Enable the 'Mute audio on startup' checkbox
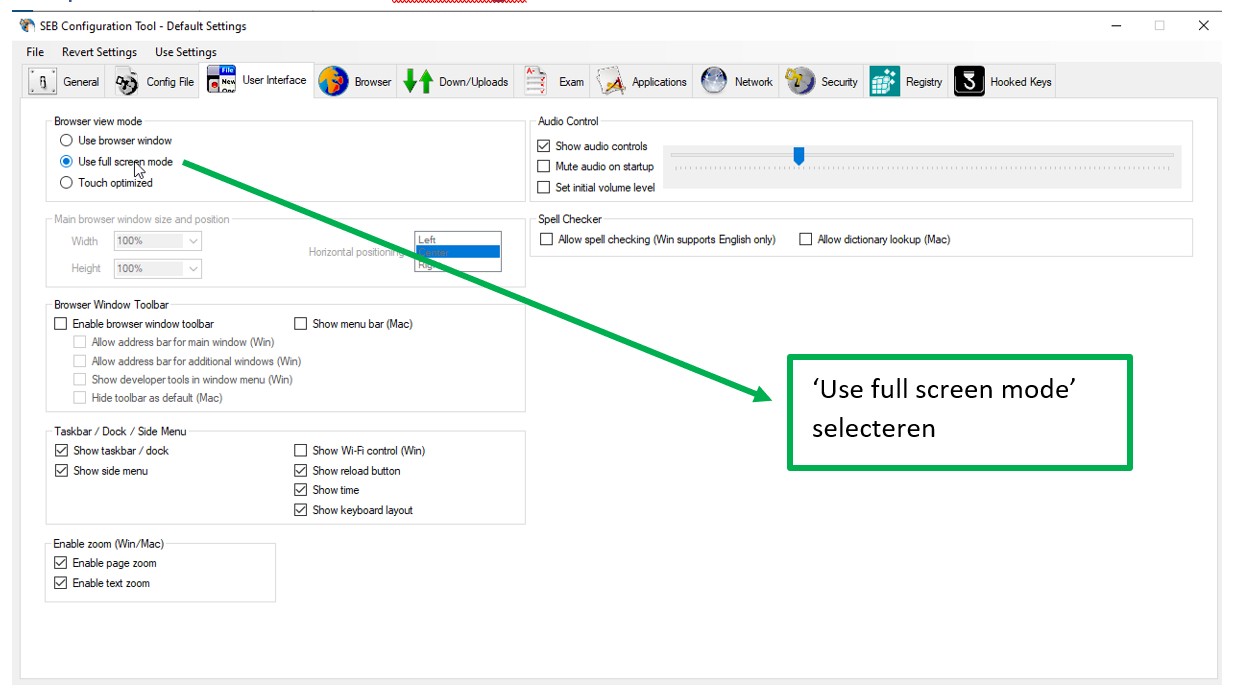 tap(544, 167)
